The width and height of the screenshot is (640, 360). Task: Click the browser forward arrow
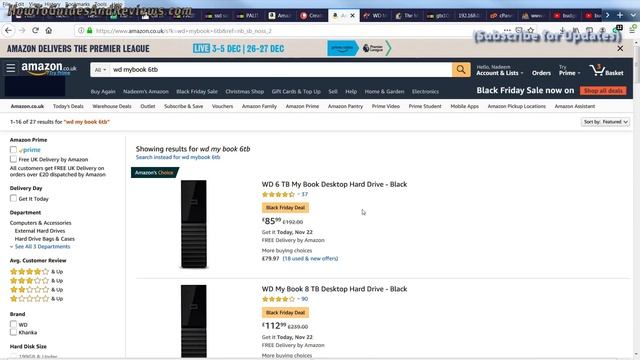click(x=22, y=31)
